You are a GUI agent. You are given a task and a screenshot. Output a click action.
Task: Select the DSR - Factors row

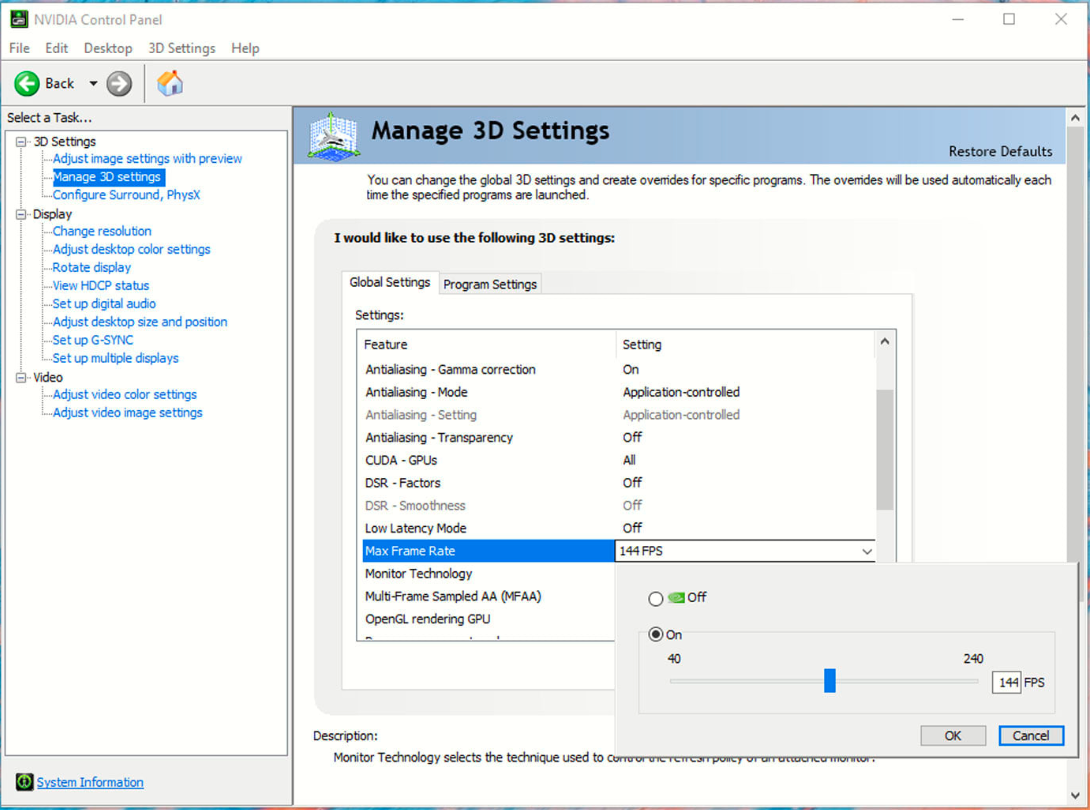tap(617, 483)
